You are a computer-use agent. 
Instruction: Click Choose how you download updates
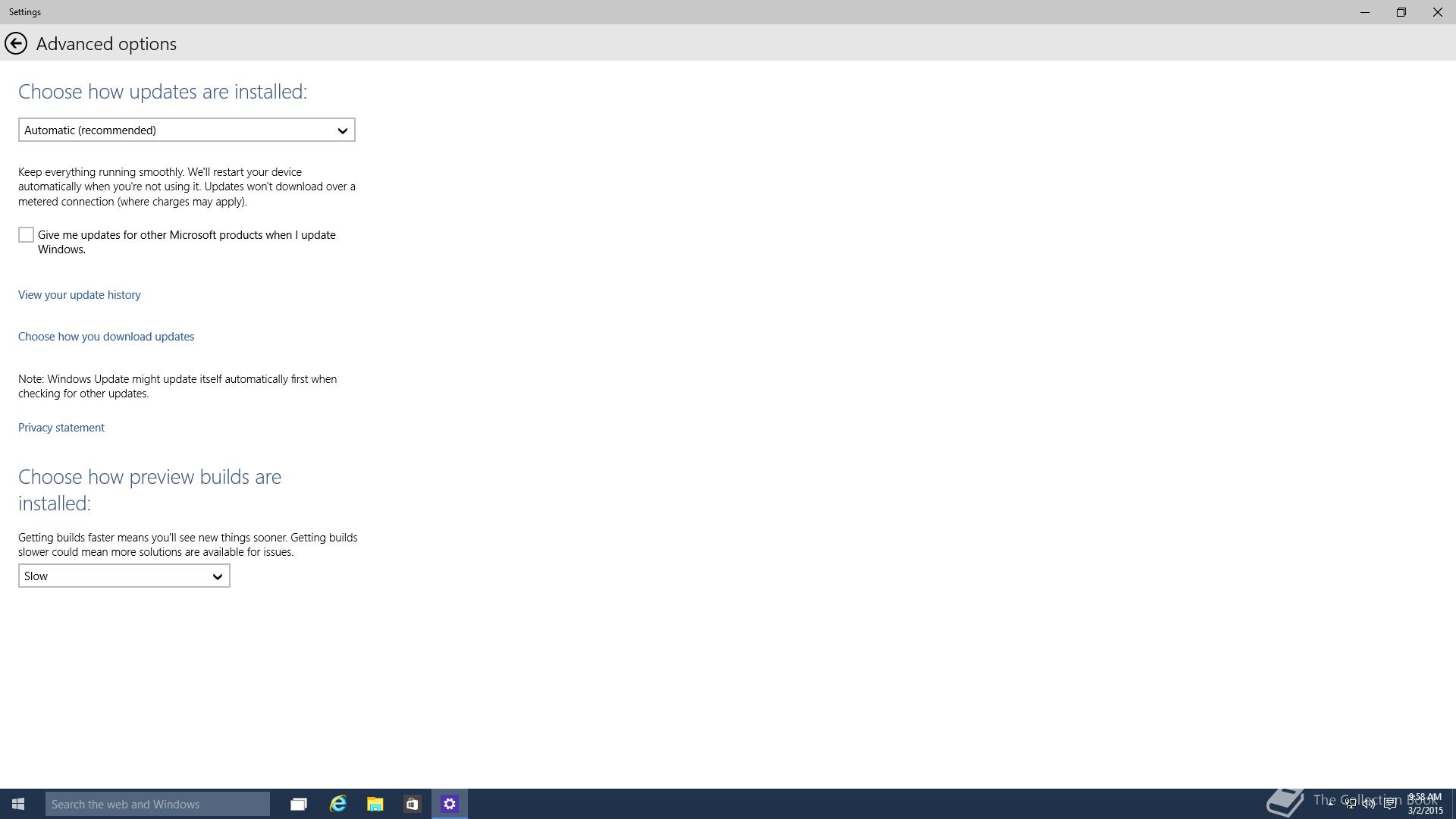[106, 337]
